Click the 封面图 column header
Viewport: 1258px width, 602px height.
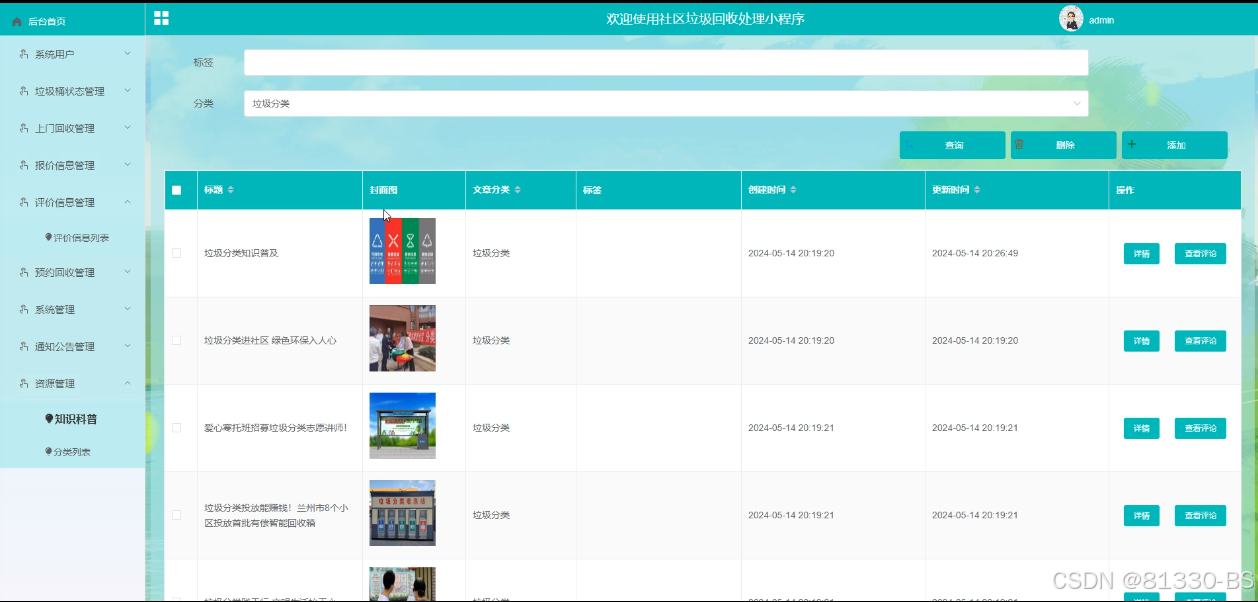pos(384,190)
